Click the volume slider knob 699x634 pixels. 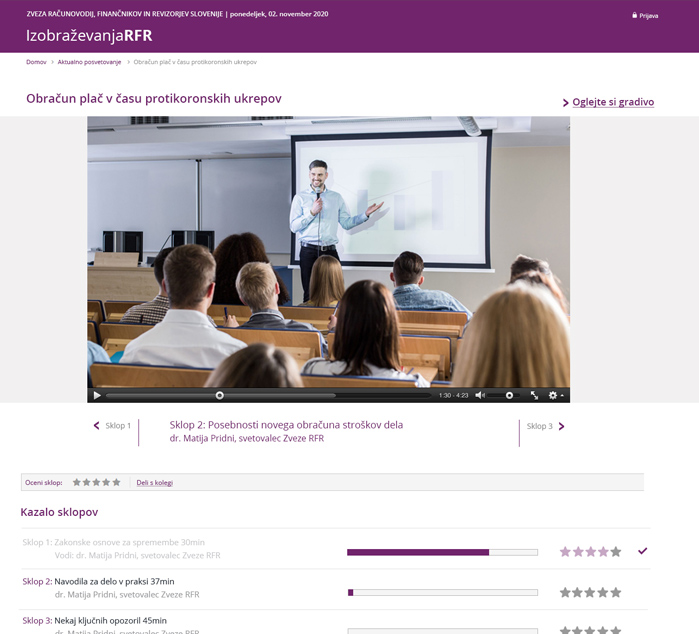(x=509, y=396)
